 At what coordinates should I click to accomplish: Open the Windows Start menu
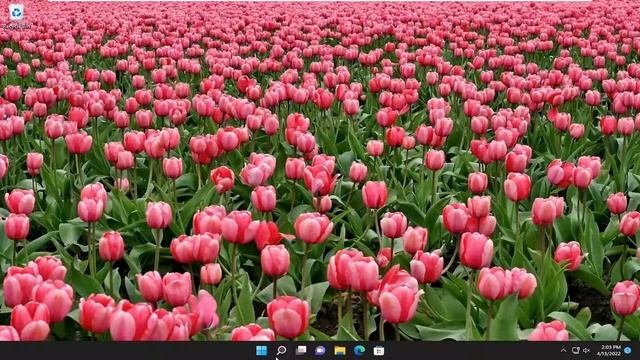coord(262,351)
